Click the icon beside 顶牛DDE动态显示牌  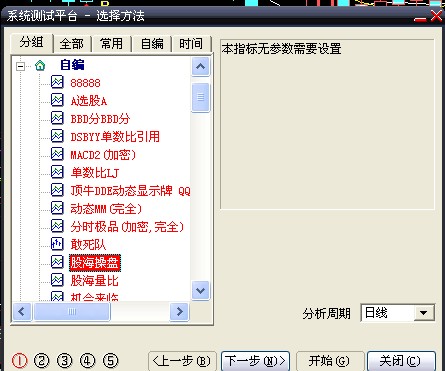(57, 190)
